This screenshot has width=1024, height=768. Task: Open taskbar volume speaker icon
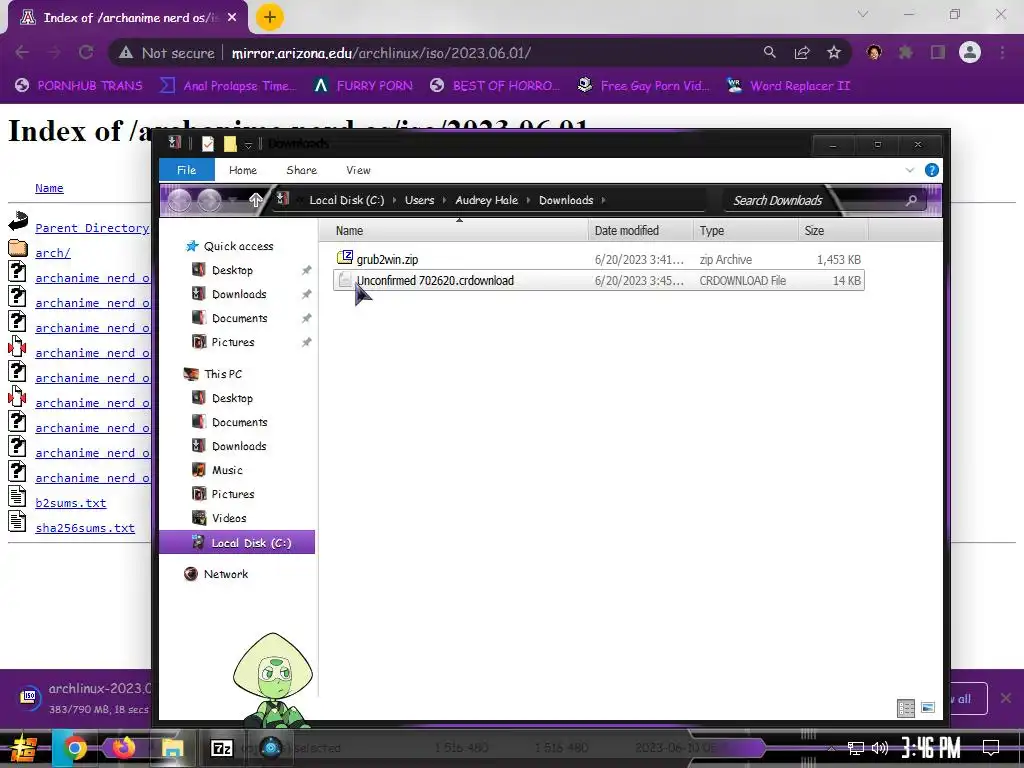(x=880, y=748)
